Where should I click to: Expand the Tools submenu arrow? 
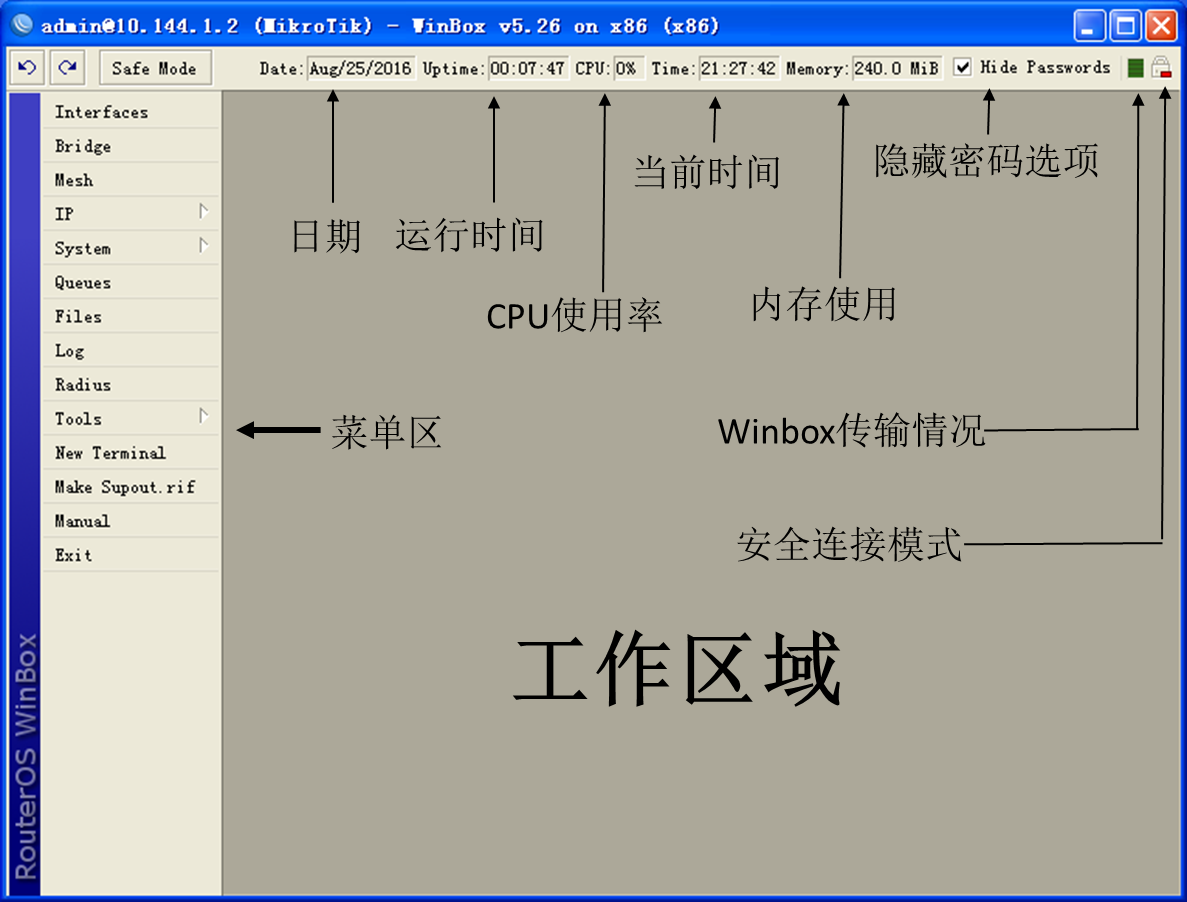pos(204,416)
